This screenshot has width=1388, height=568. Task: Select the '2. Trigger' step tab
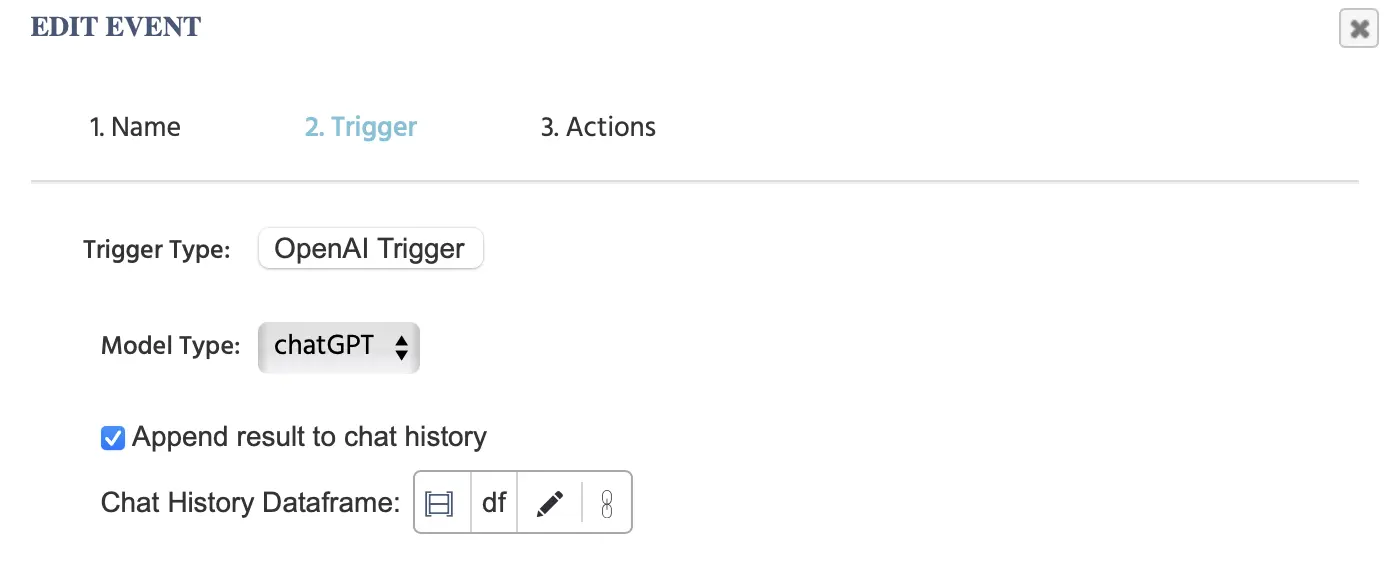[361, 127]
